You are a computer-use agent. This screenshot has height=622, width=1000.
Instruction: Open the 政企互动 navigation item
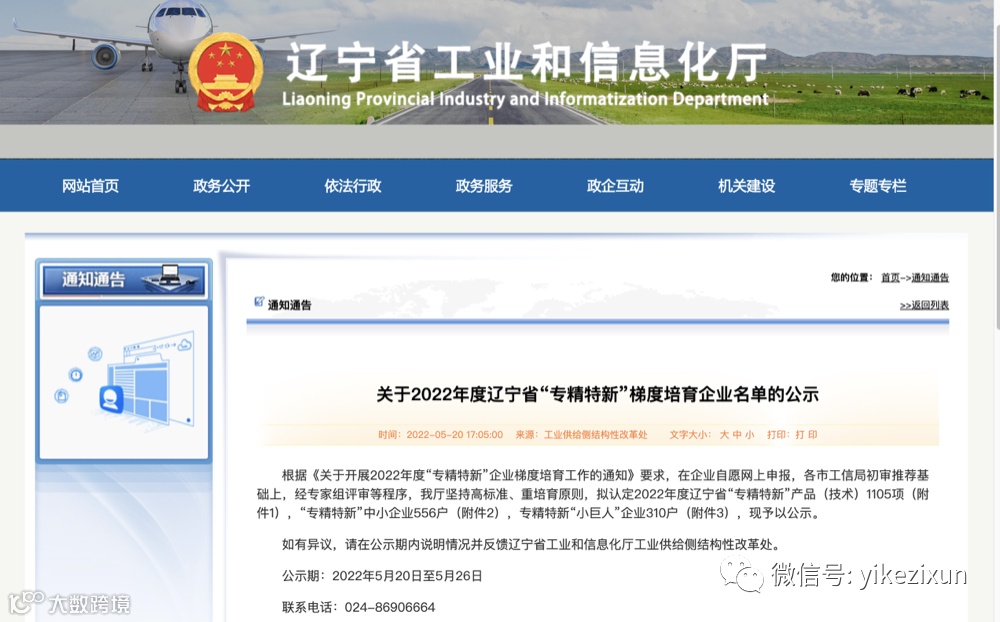[x=615, y=186]
